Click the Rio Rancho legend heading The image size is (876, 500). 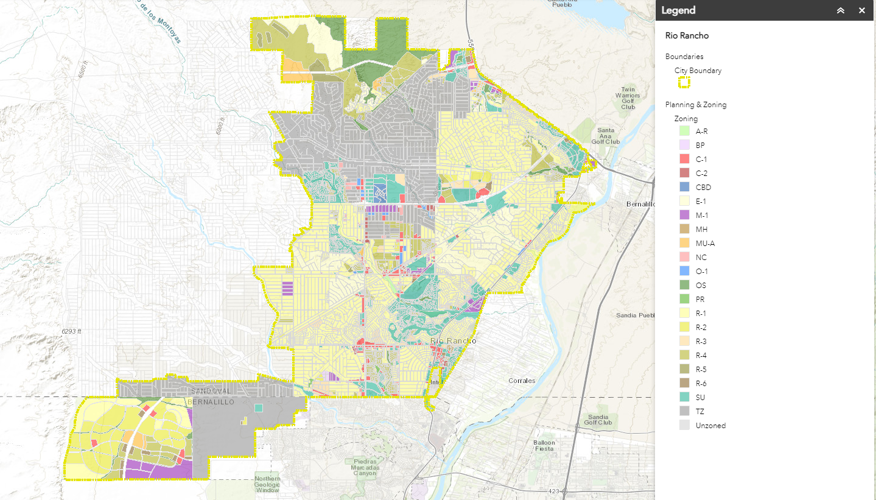(687, 36)
